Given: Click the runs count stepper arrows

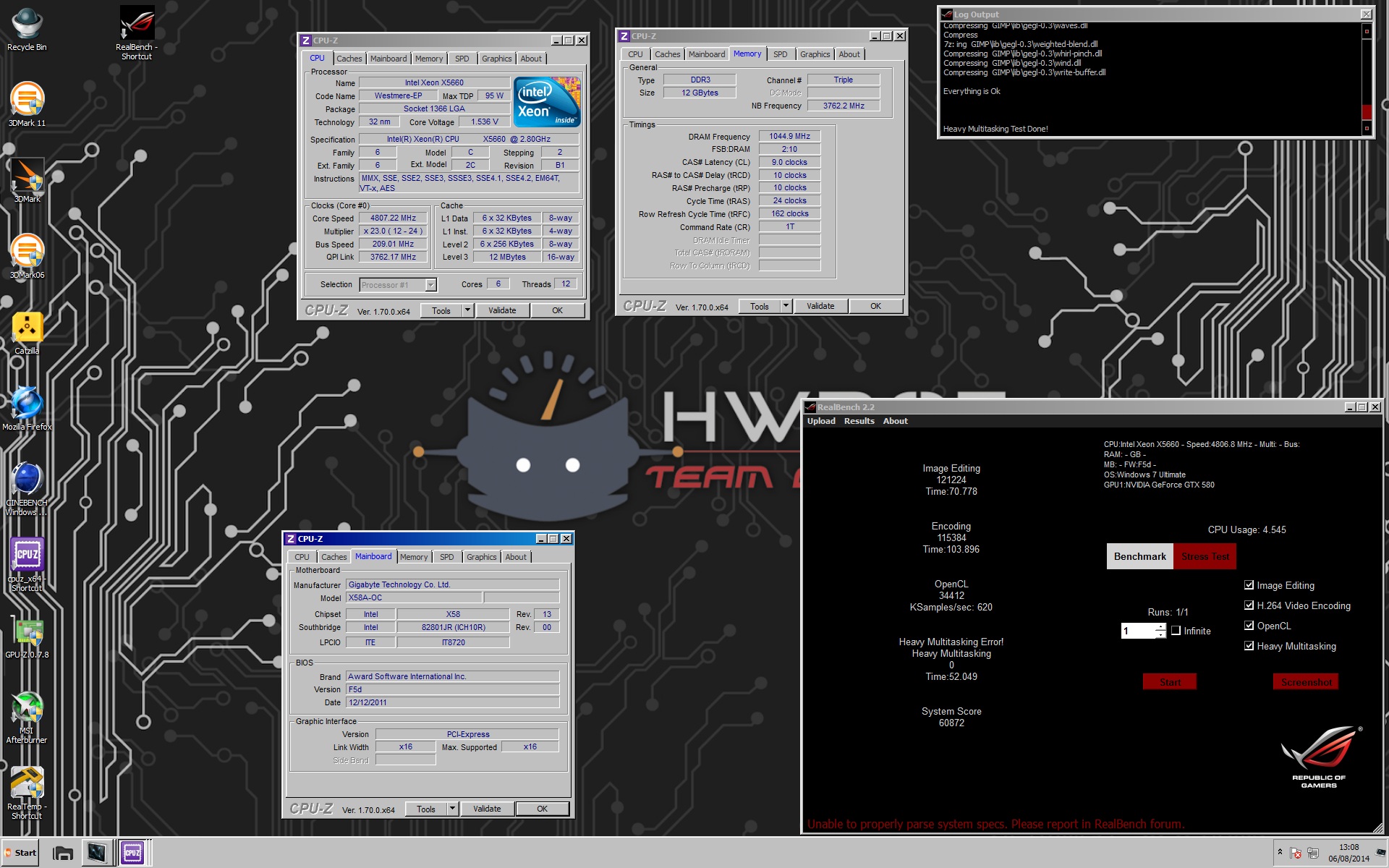Looking at the screenshot, I should (x=1160, y=631).
